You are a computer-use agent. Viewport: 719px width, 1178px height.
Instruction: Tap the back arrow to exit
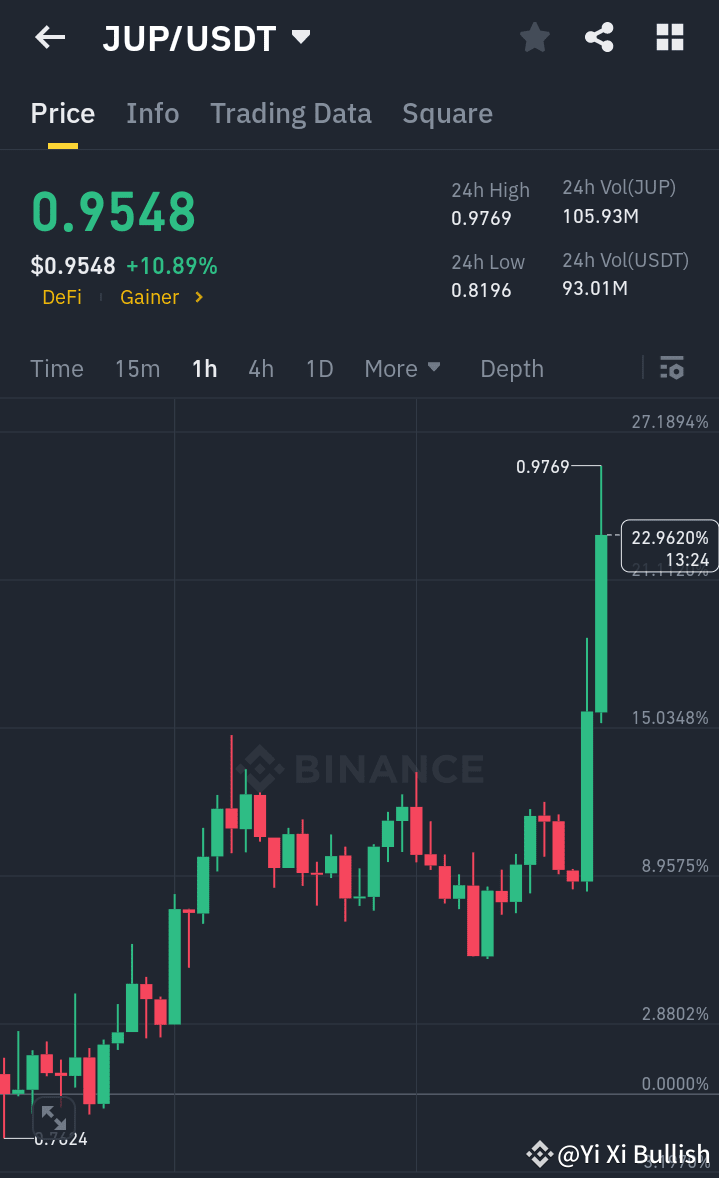48,37
